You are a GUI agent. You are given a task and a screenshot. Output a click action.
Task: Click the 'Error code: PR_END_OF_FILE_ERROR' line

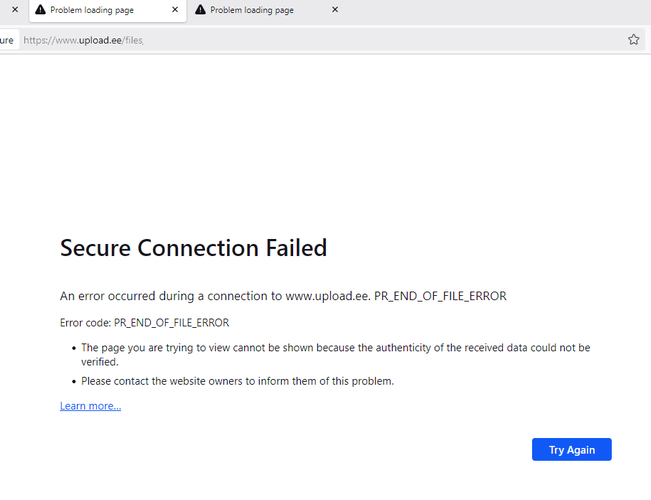point(144,323)
